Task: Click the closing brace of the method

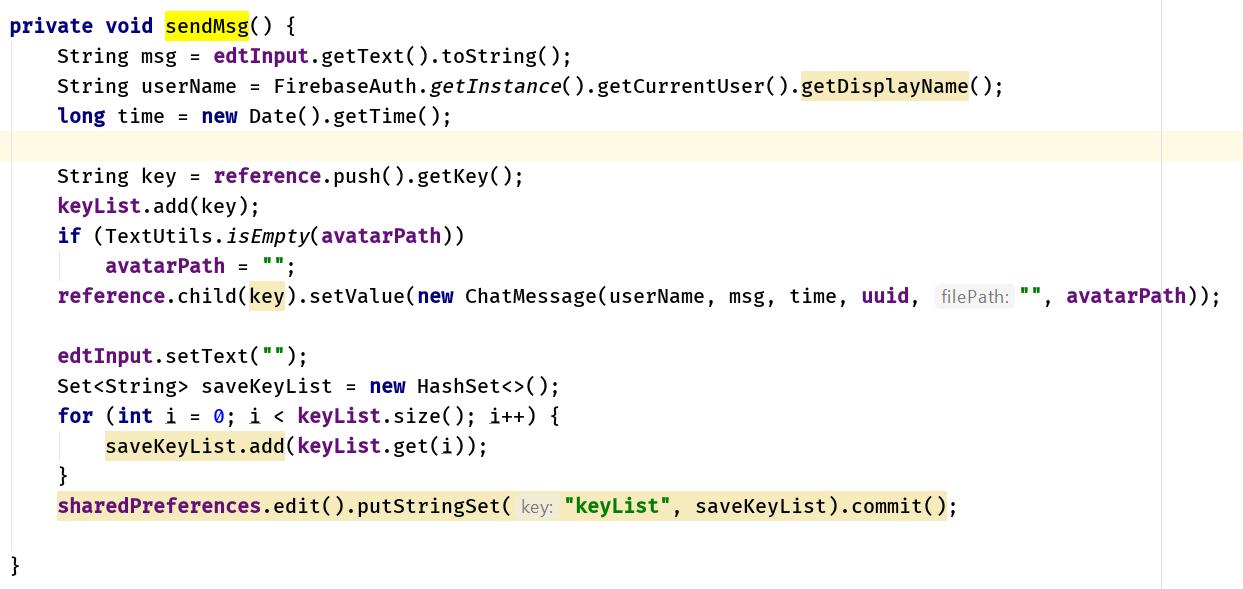Action: coord(15,566)
